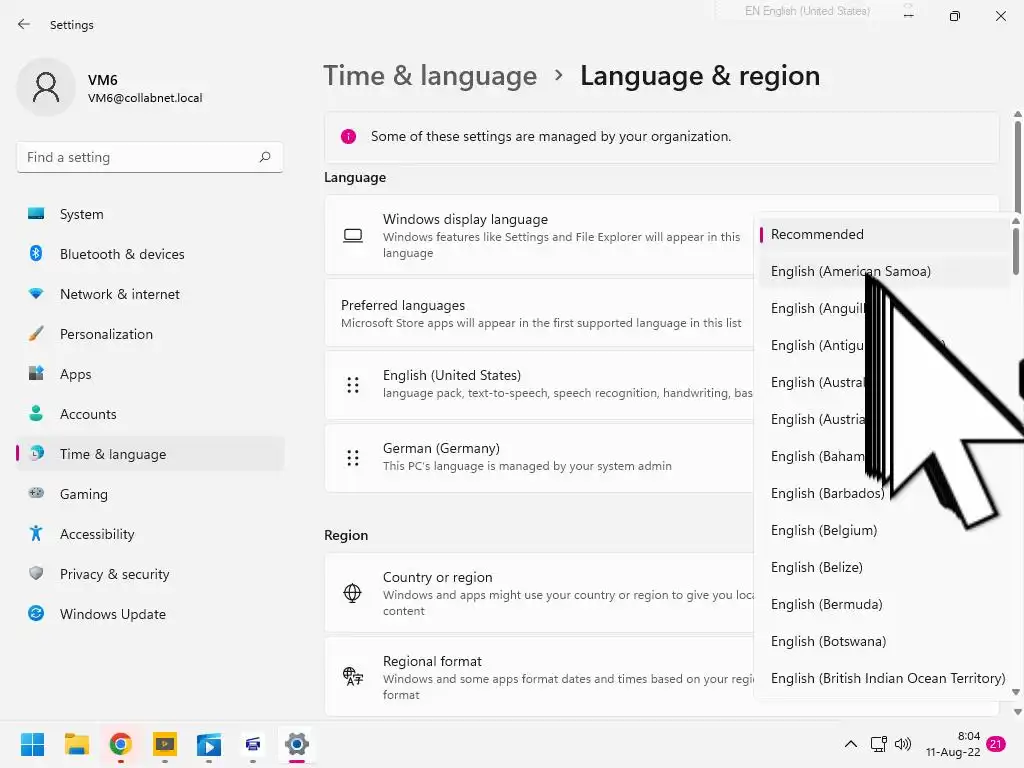
Task: Click the Accounts person icon in sidebar
Action: (36, 413)
